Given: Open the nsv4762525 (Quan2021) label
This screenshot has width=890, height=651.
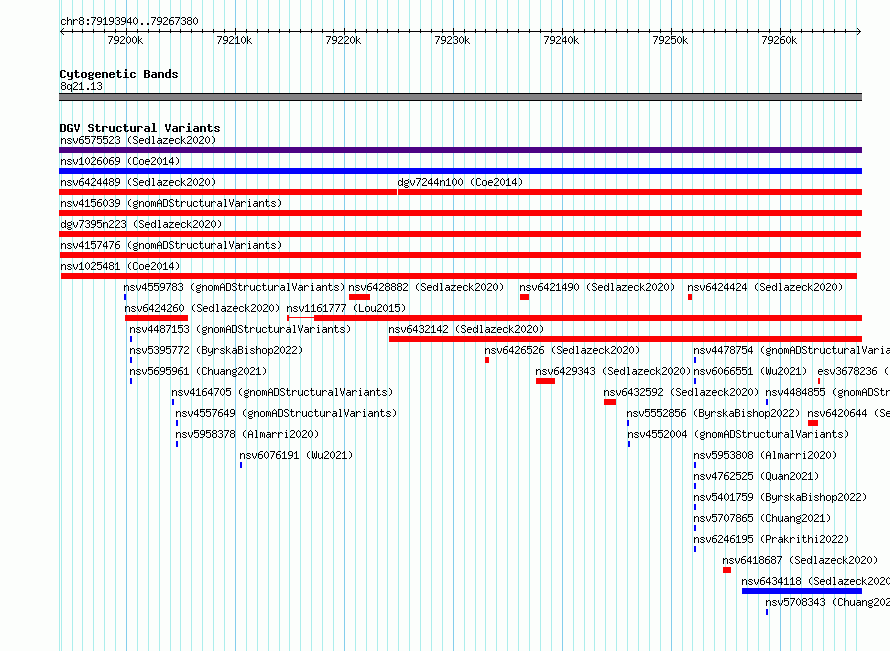Looking at the screenshot, I should [x=756, y=476].
